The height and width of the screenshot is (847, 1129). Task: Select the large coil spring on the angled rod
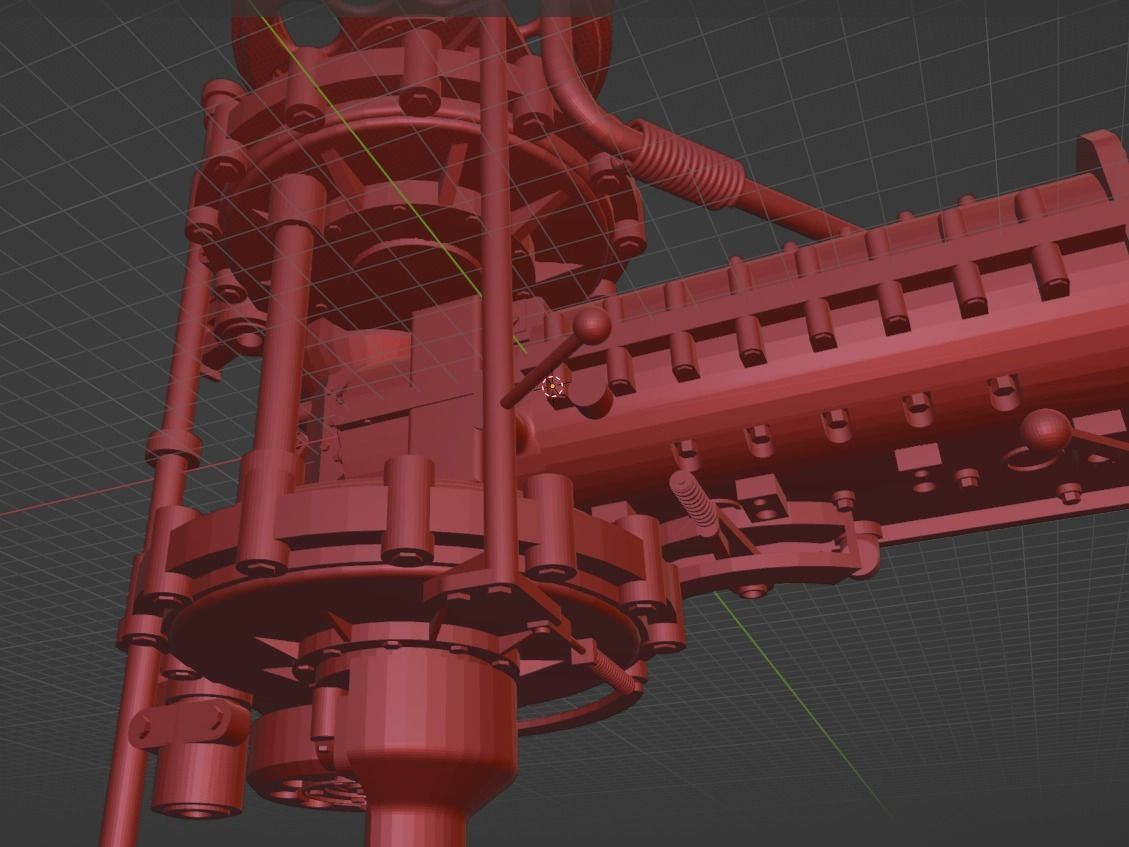[686, 163]
